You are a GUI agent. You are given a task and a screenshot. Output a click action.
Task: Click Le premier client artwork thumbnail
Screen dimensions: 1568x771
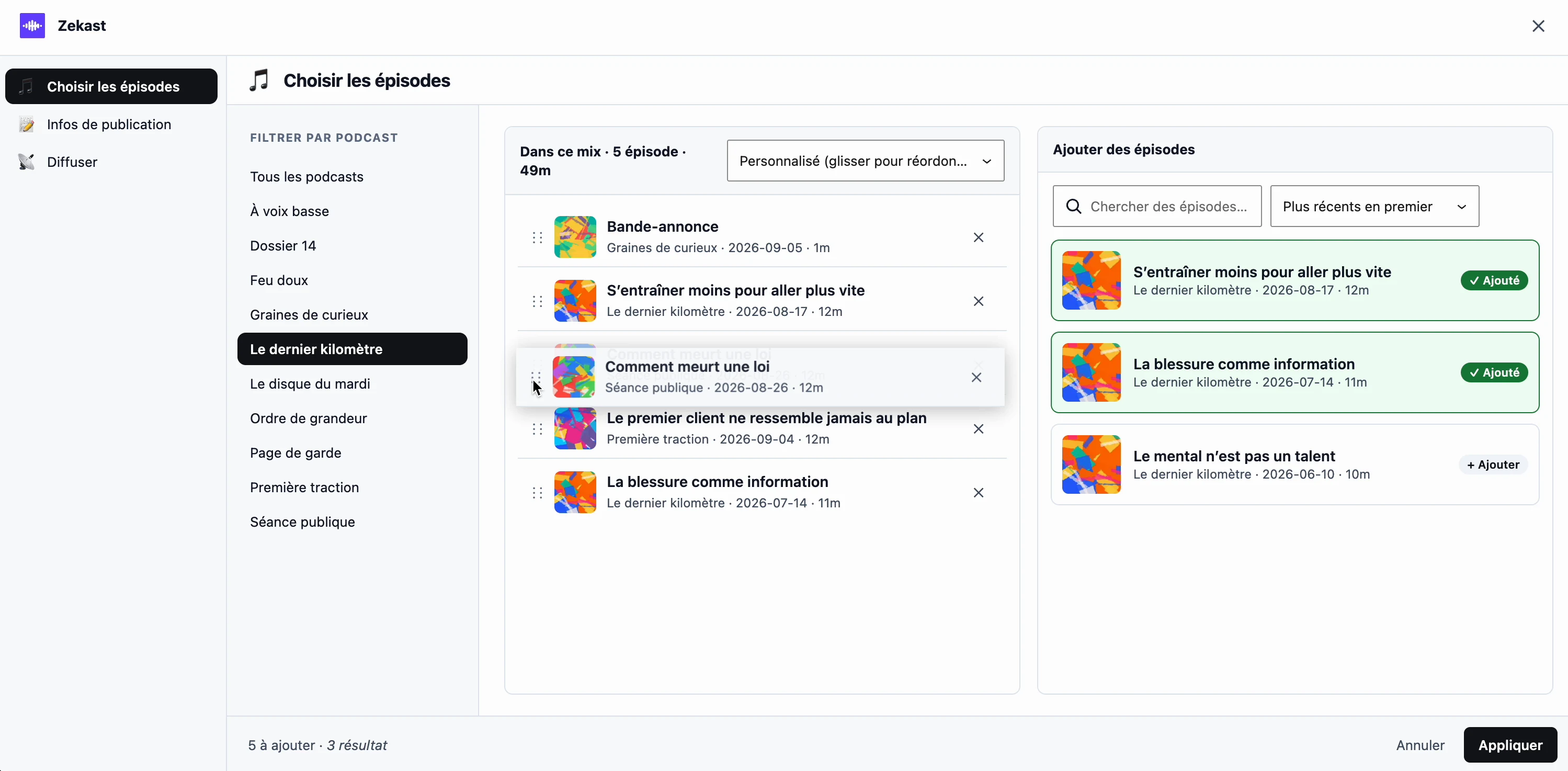pyautogui.click(x=575, y=429)
